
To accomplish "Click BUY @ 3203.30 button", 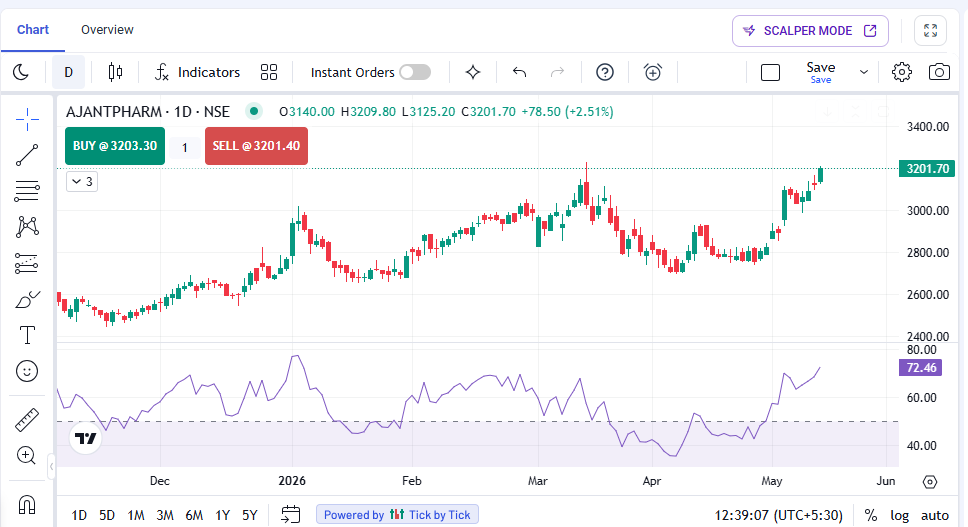I will (115, 146).
